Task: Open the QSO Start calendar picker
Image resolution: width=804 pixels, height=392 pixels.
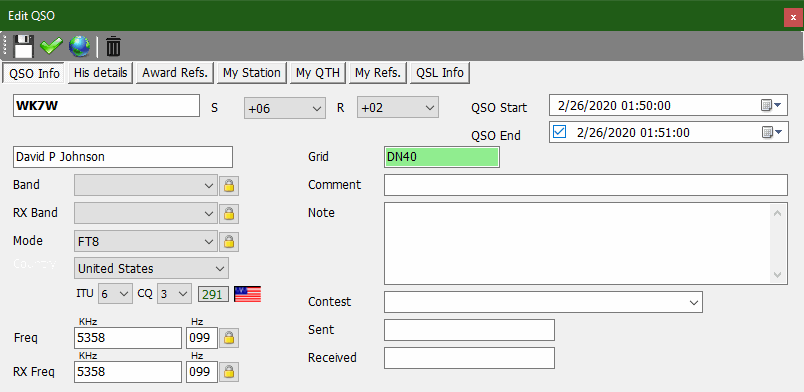Action: pyautogui.click(x=771, y=106)
